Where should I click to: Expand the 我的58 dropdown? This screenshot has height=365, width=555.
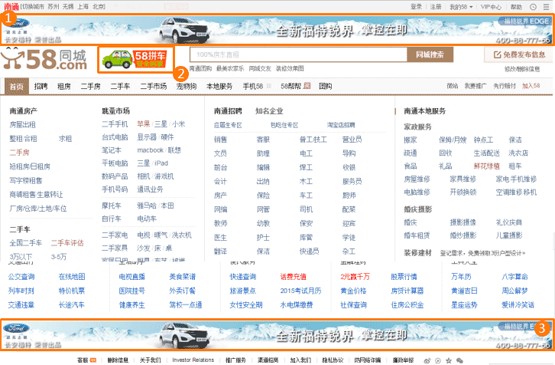click(x=461, y=7)
